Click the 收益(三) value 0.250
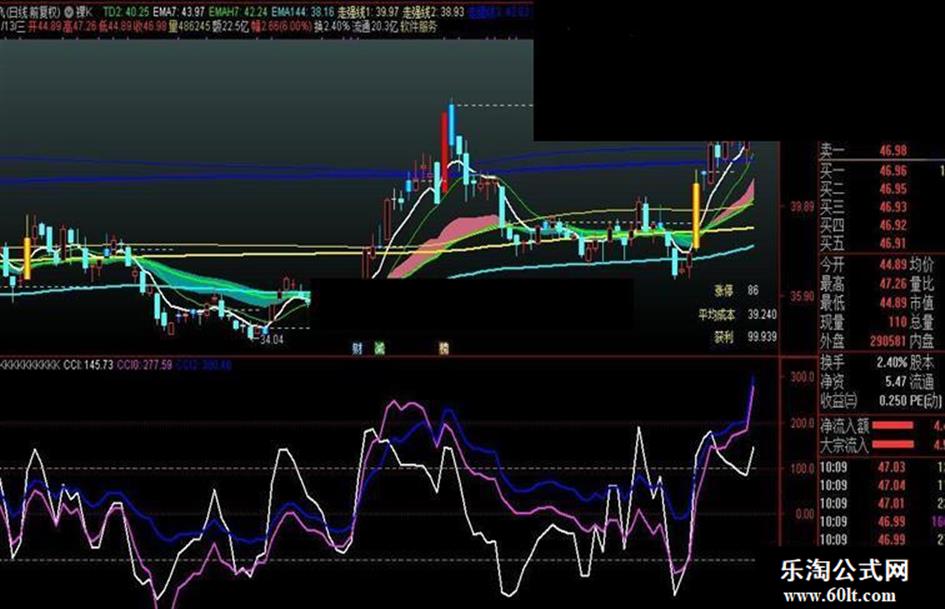This screenshot has height=609, width=945. point(893,401)
